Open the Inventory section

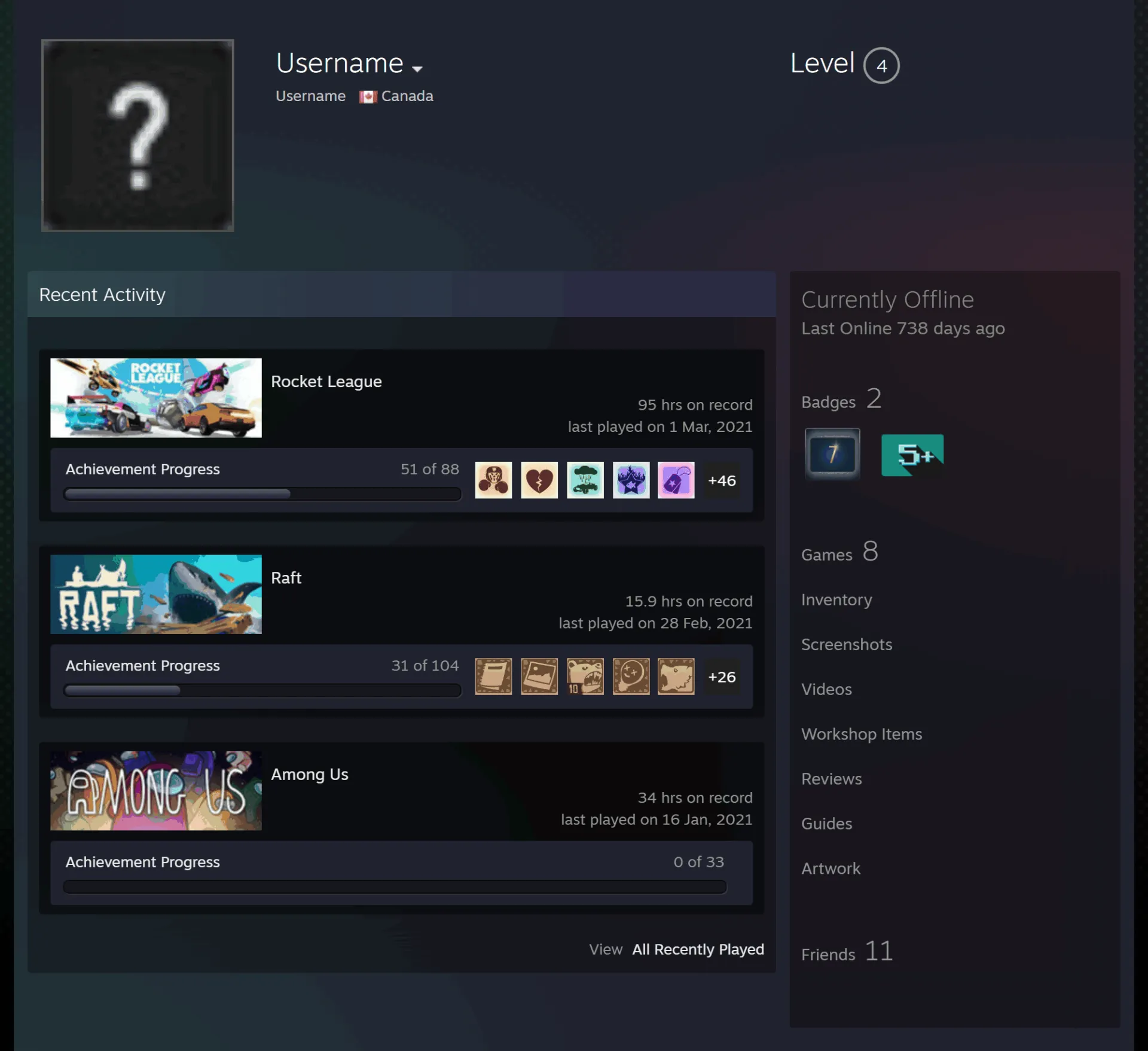click(x=836, y=599)
